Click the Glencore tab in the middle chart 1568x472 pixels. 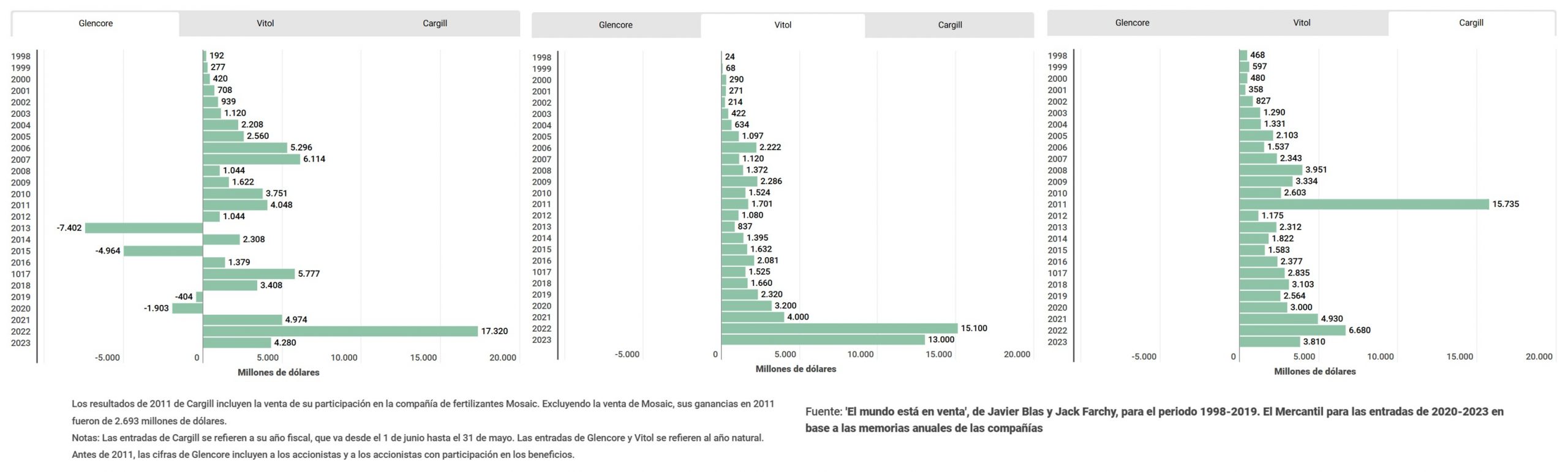pyautogui.click(x=616, y=25)
